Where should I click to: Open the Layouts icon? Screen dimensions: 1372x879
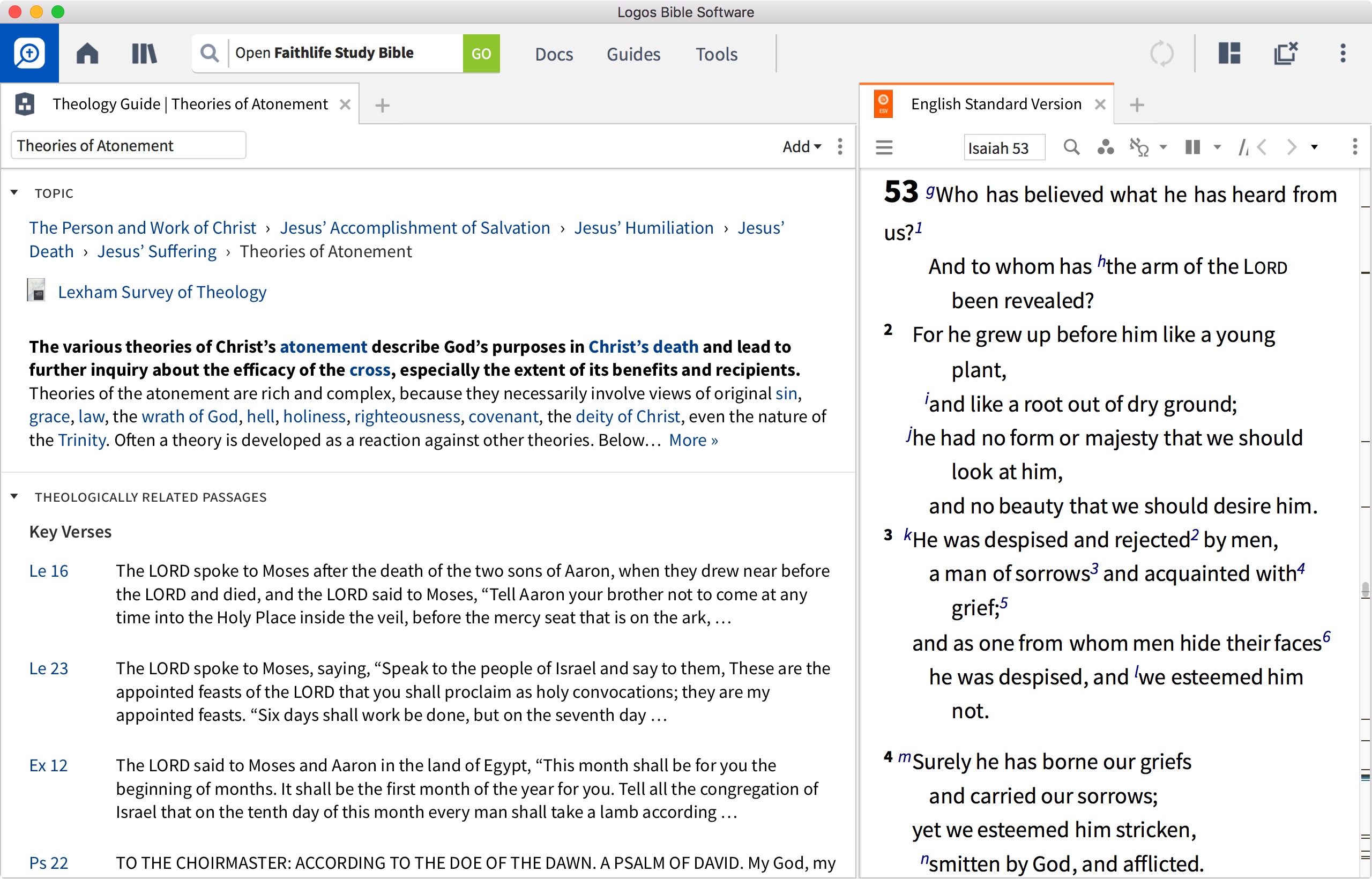1229,53
